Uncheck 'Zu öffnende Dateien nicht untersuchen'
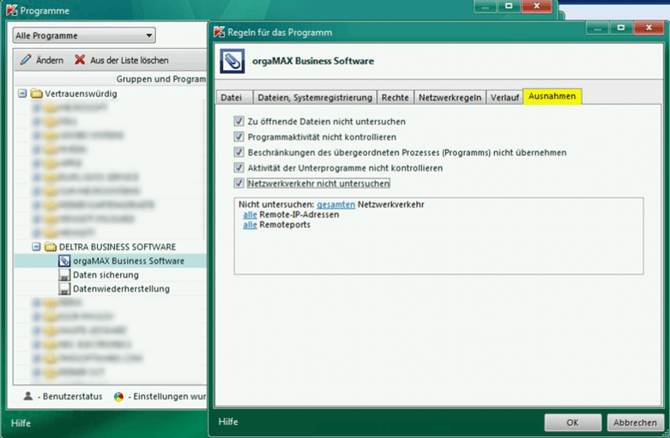Image resolution: width=670 pixels, height=438 pixels. click(238, 121)
